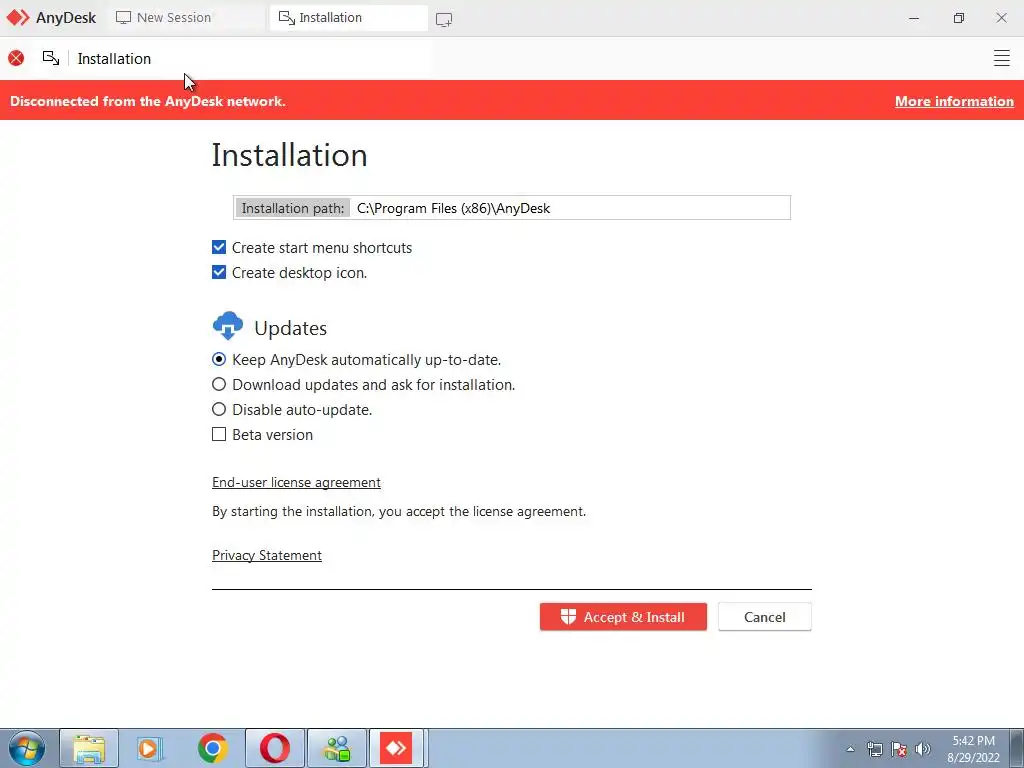The height and width of the screenshot is (768, 1024).
Task: Click the Disconnected from the AnyDesk network message
Action: (x=148, y=101)
